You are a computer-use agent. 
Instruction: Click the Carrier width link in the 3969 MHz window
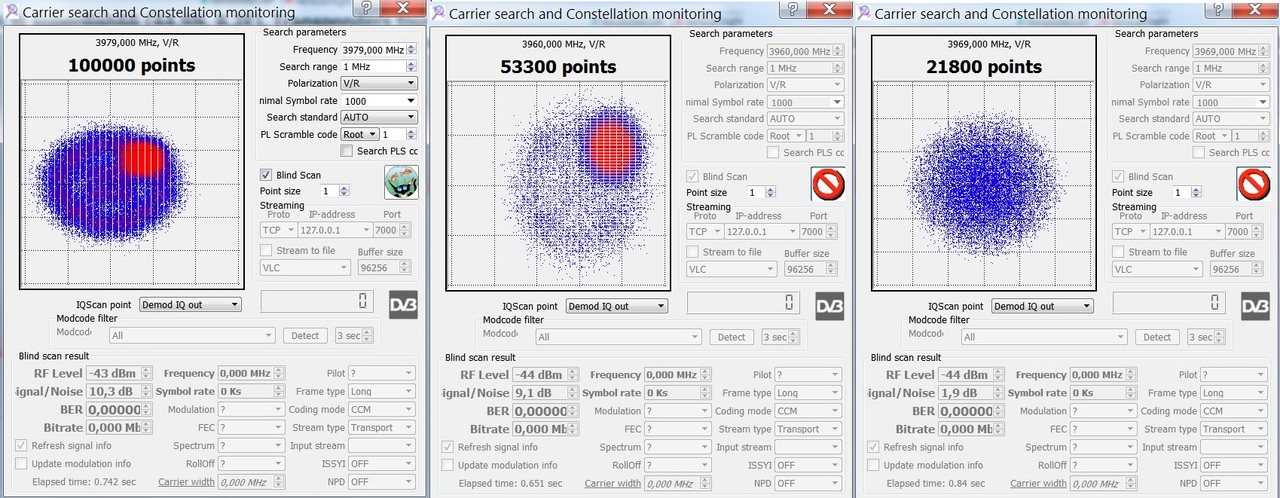point(1039,483)
